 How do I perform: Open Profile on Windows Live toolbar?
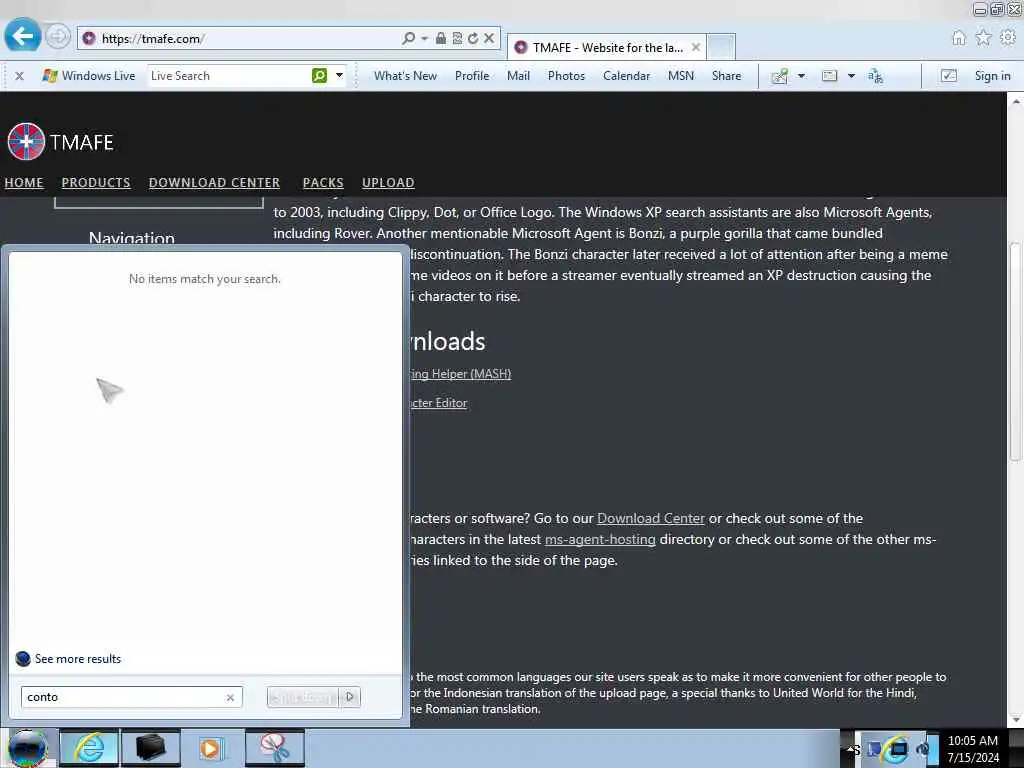tap(472, 76)
